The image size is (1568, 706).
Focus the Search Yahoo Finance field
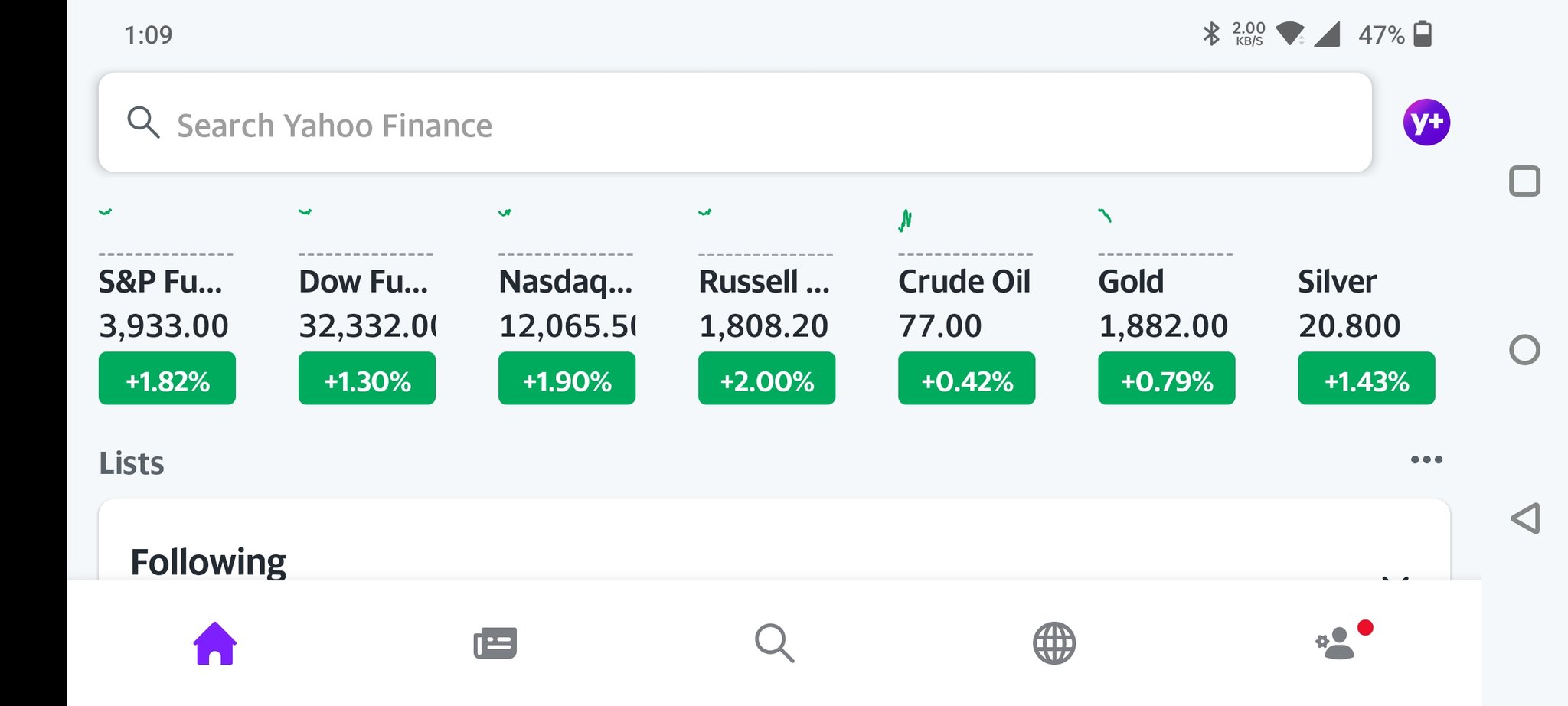735,123
